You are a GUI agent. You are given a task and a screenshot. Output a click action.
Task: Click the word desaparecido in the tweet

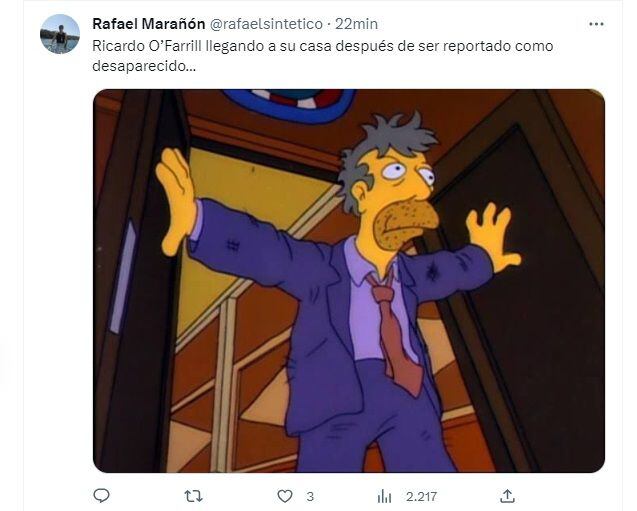[144, 66]
